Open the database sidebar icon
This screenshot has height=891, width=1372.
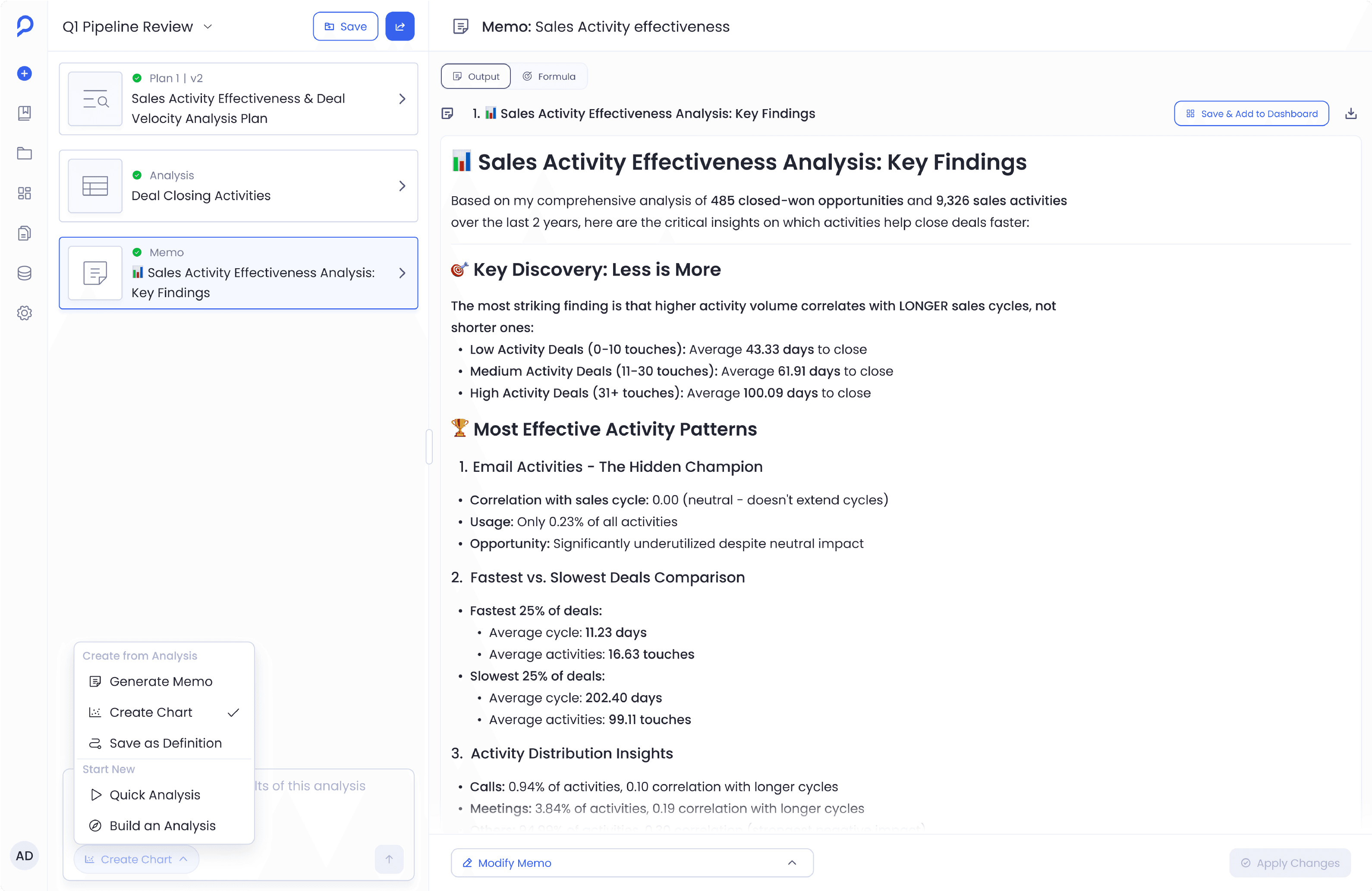24,273
